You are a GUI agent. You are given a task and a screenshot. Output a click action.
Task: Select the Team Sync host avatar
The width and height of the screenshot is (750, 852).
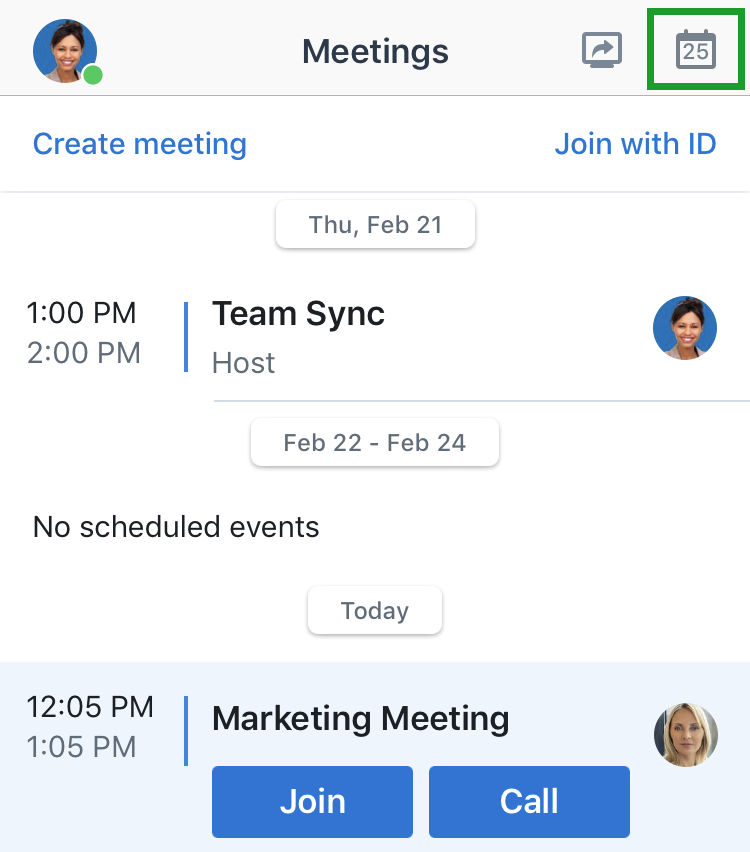click(685, 328)
